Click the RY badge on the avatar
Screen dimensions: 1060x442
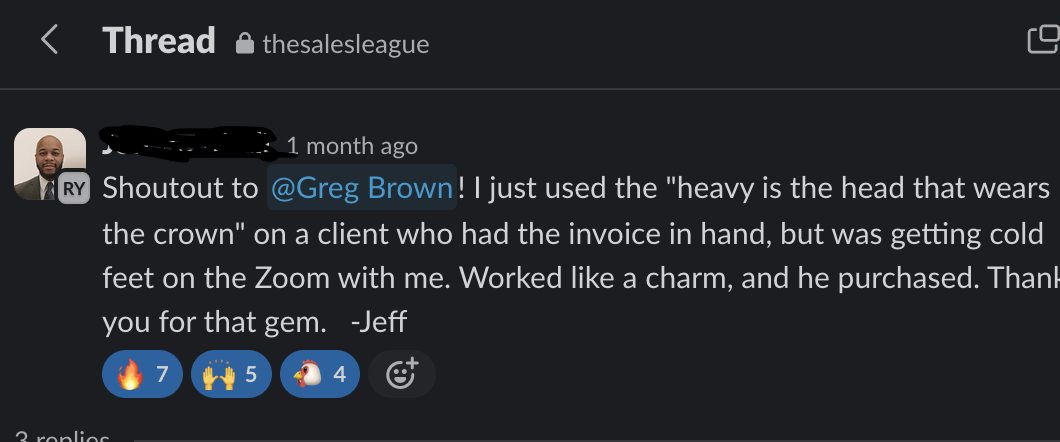[73, 188]
